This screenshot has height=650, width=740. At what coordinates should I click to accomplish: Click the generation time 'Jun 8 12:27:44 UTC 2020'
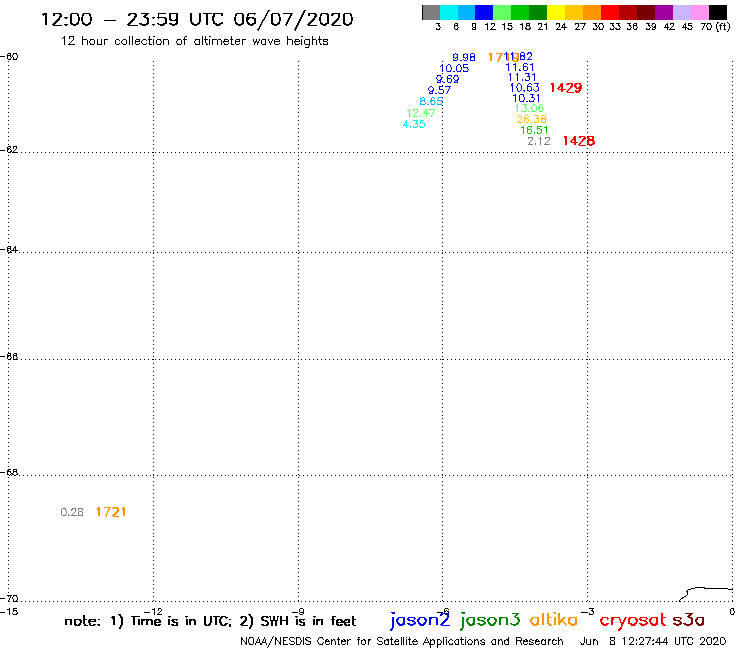click(653, 641)
